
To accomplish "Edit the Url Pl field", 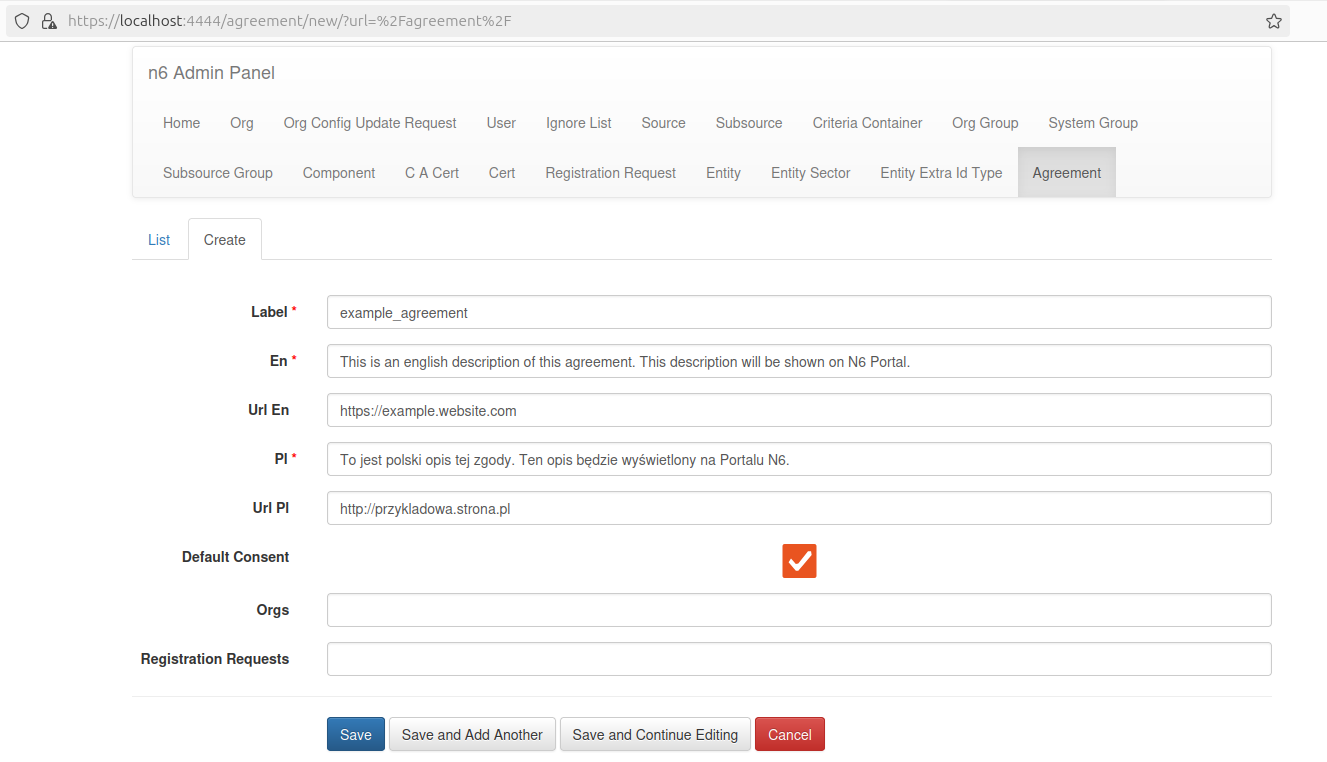I will click(x=799, y=508).
